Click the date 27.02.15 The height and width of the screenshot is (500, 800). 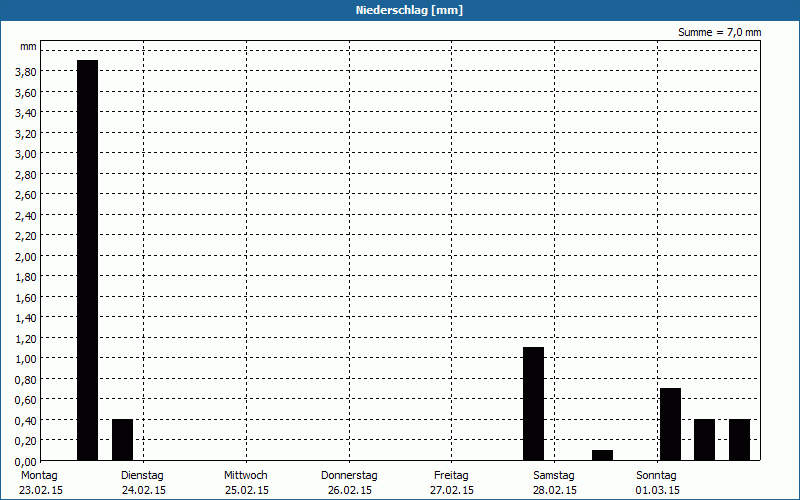[452, 491]
